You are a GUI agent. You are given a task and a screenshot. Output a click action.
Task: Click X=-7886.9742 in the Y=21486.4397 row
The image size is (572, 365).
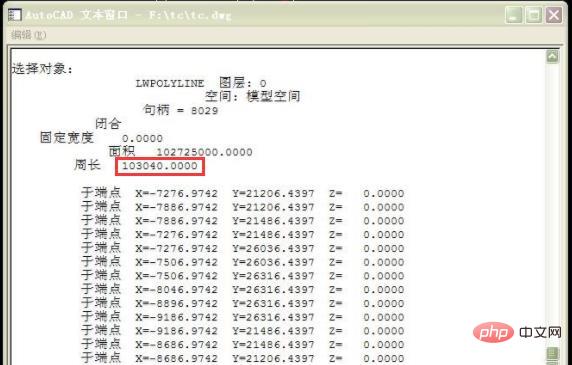177,221
